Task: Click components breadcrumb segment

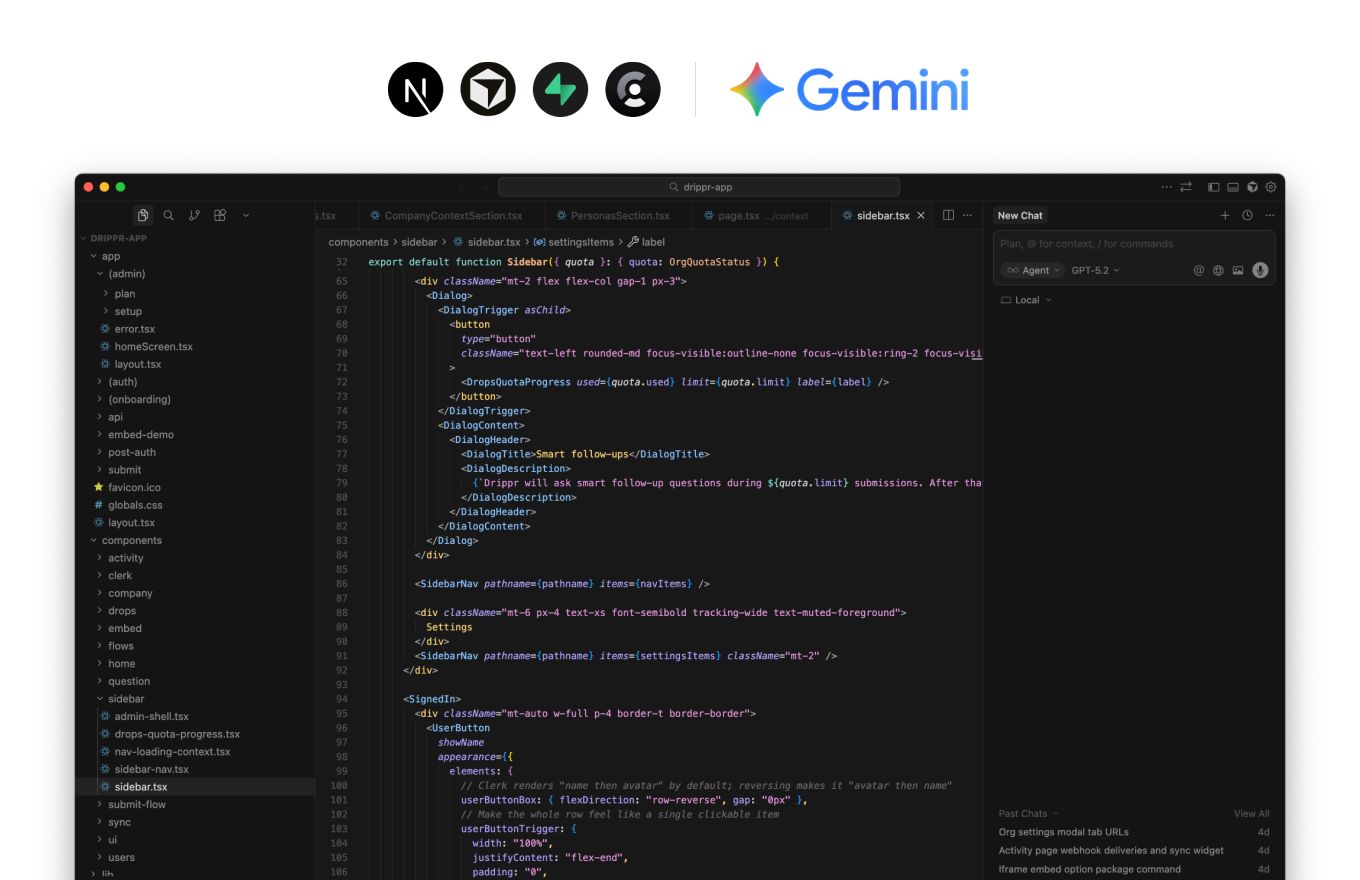Action: point(358,242)
